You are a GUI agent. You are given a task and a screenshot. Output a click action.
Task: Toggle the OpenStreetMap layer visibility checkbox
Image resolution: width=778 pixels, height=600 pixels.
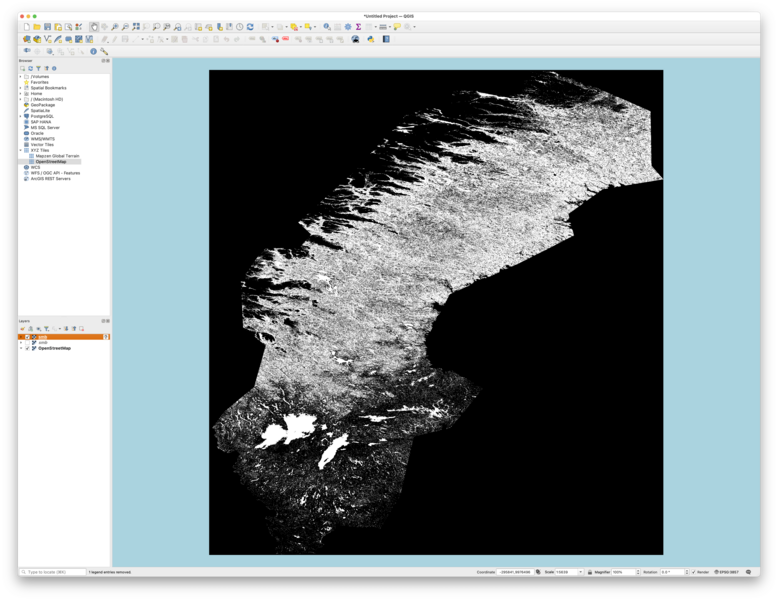[27, 348]
